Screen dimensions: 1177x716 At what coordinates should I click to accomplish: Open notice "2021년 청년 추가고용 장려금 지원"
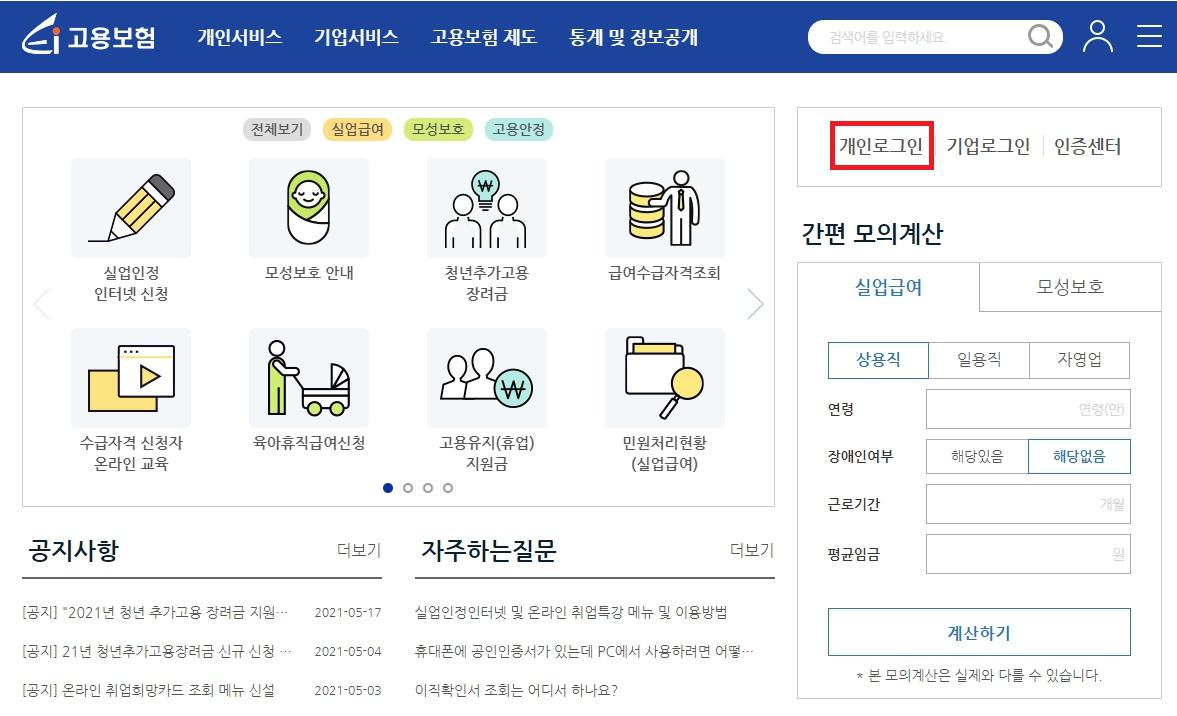coord(155,612)
